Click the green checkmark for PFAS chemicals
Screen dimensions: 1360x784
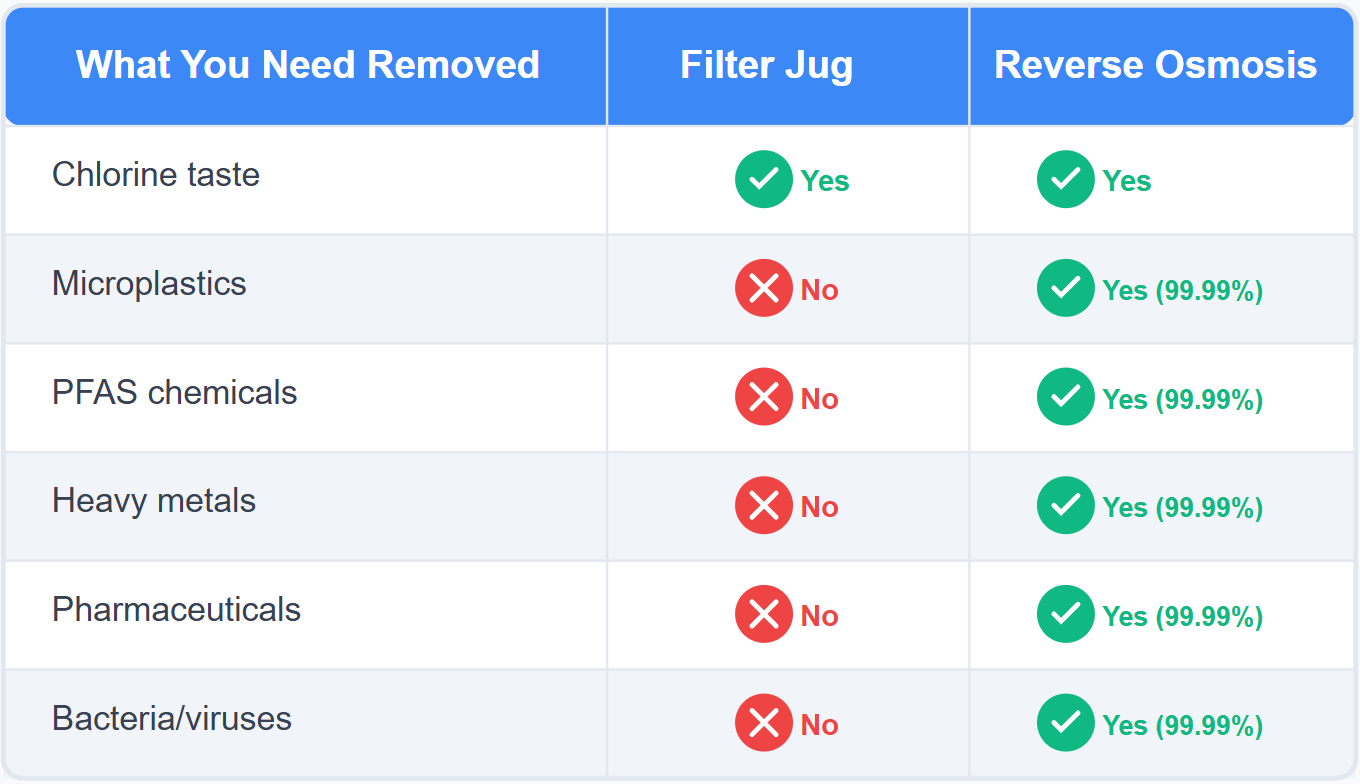1065,398
